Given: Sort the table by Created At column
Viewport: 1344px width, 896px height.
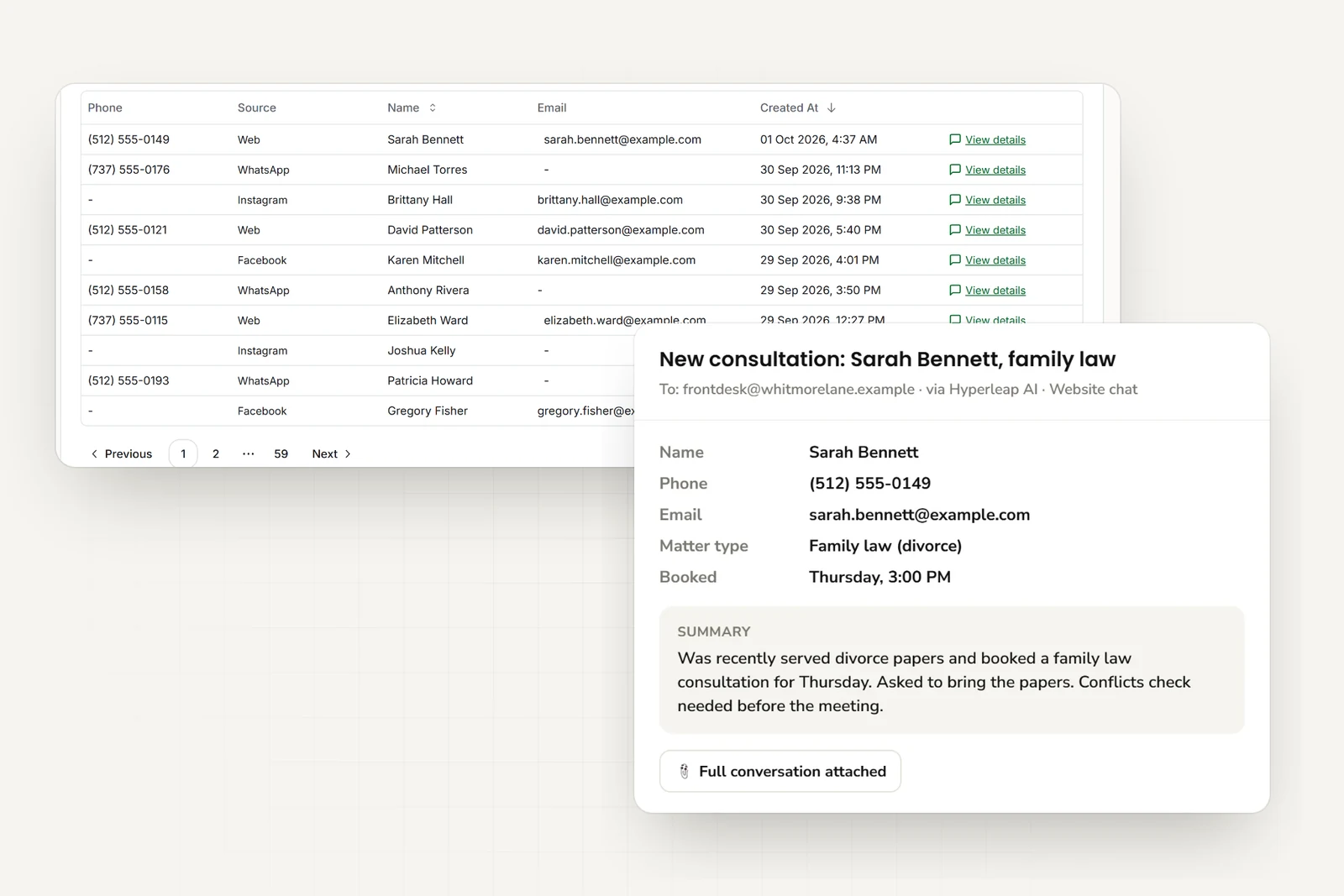Looking at the screenshot, I should [798, 107].
